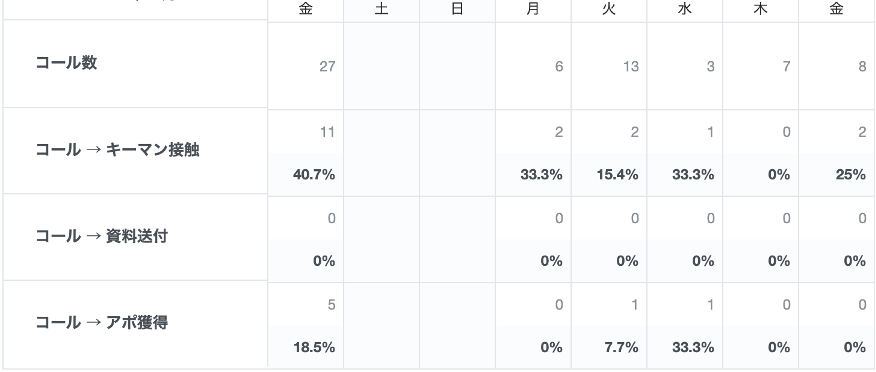The height and width of the screenshot is (372, 876).
Task: Select the コール → キーマン接触 row label
Action: 117,150
